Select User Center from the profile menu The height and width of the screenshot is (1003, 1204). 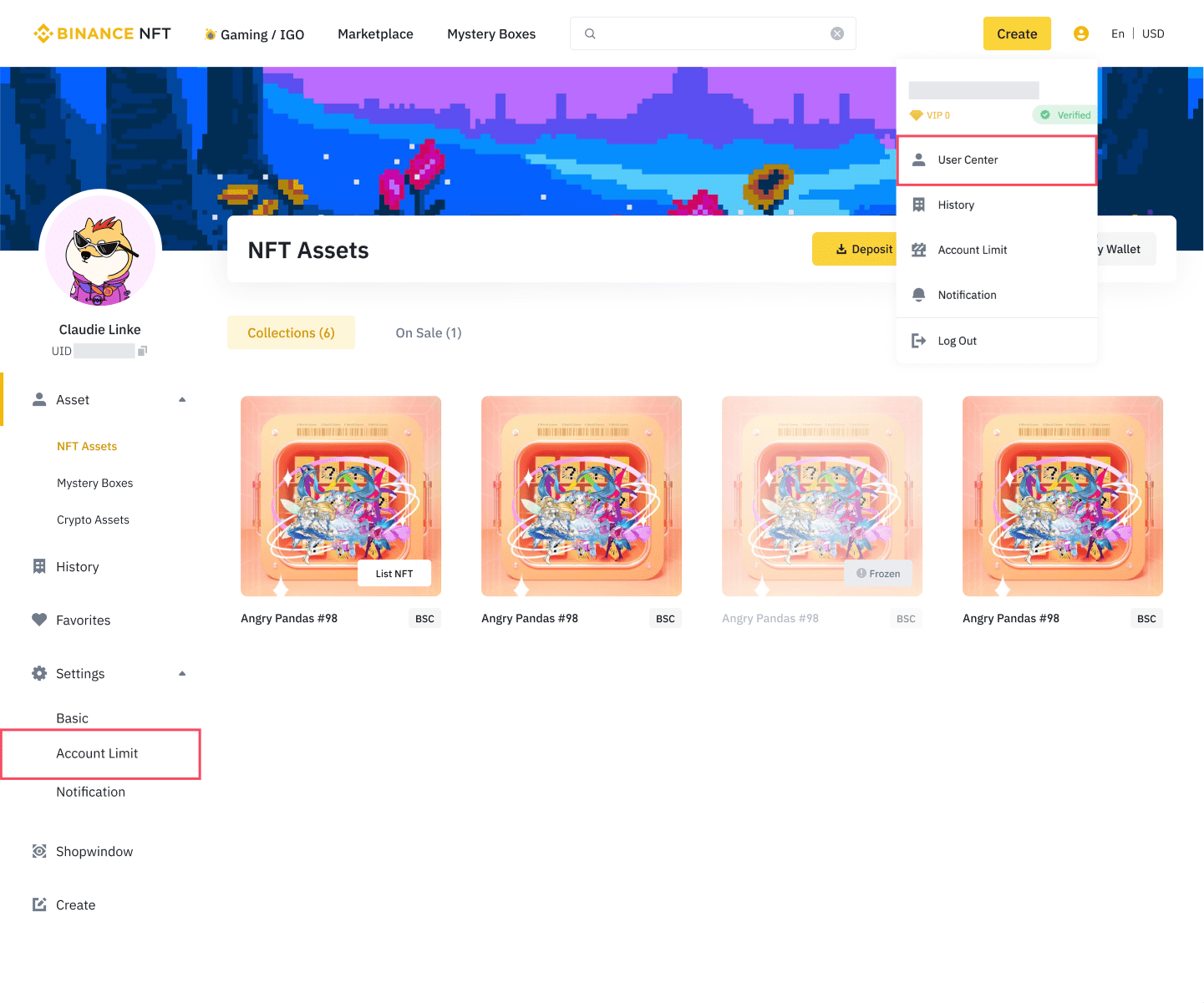(x=997, y=160)
